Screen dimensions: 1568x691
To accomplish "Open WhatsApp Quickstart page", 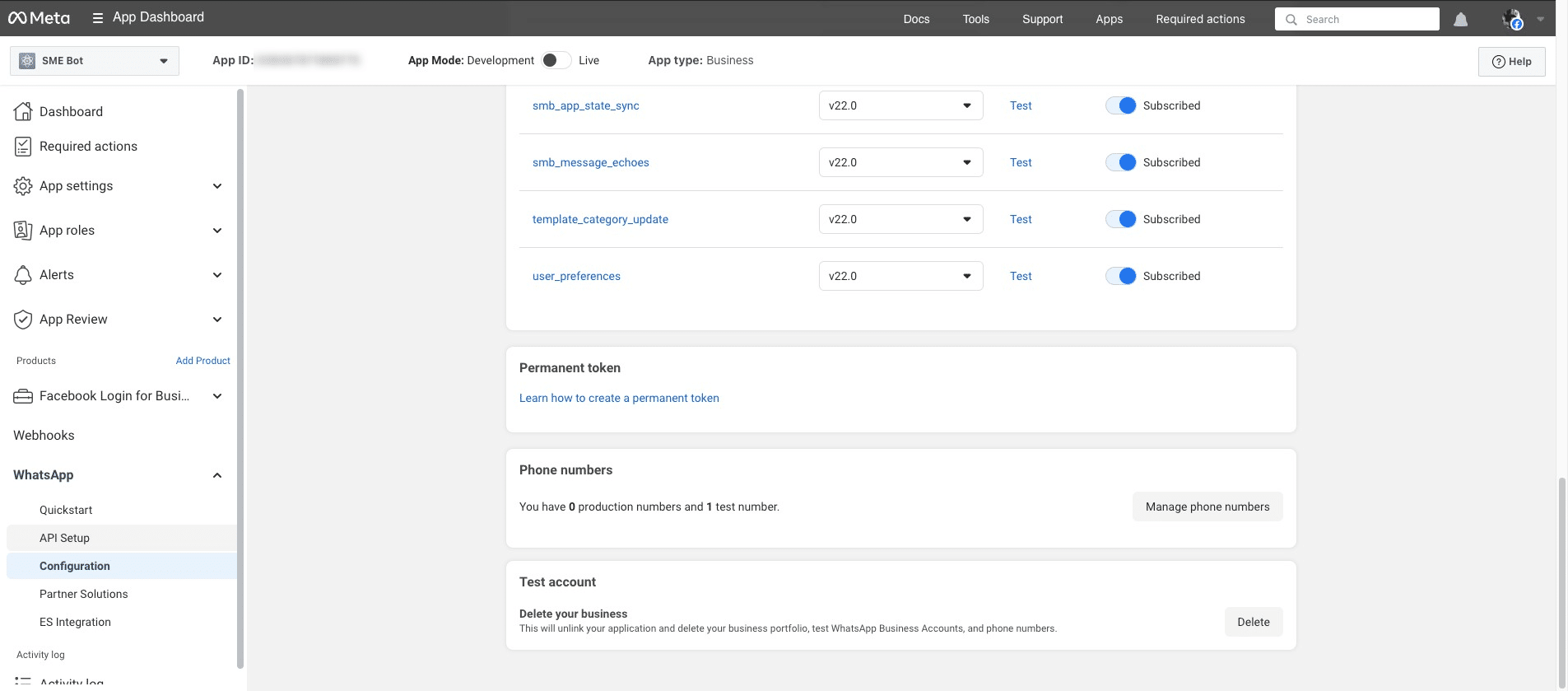I will pos(66,510).
